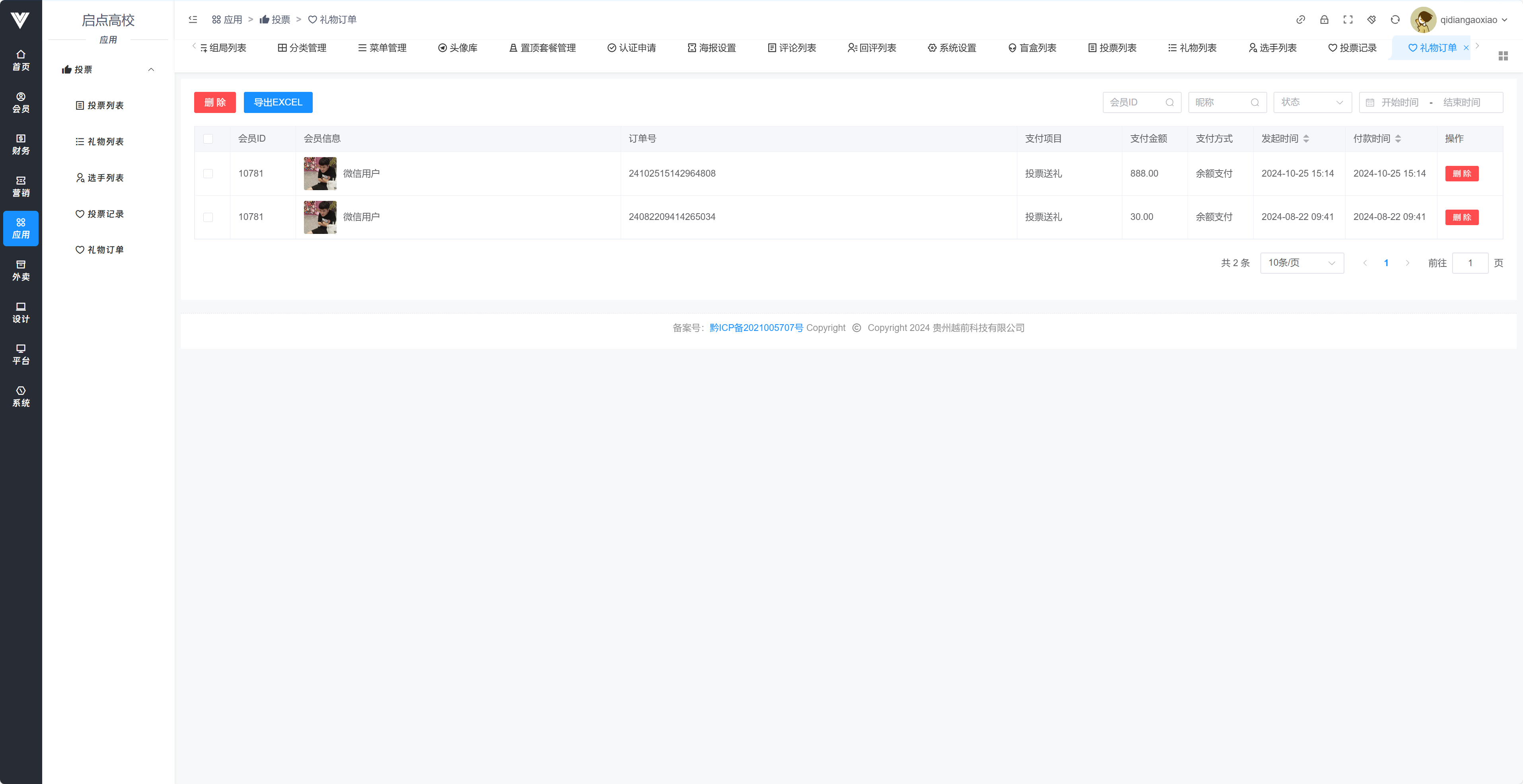
Task: Switch to the 系统设置 tab
Action: [951, 48]
